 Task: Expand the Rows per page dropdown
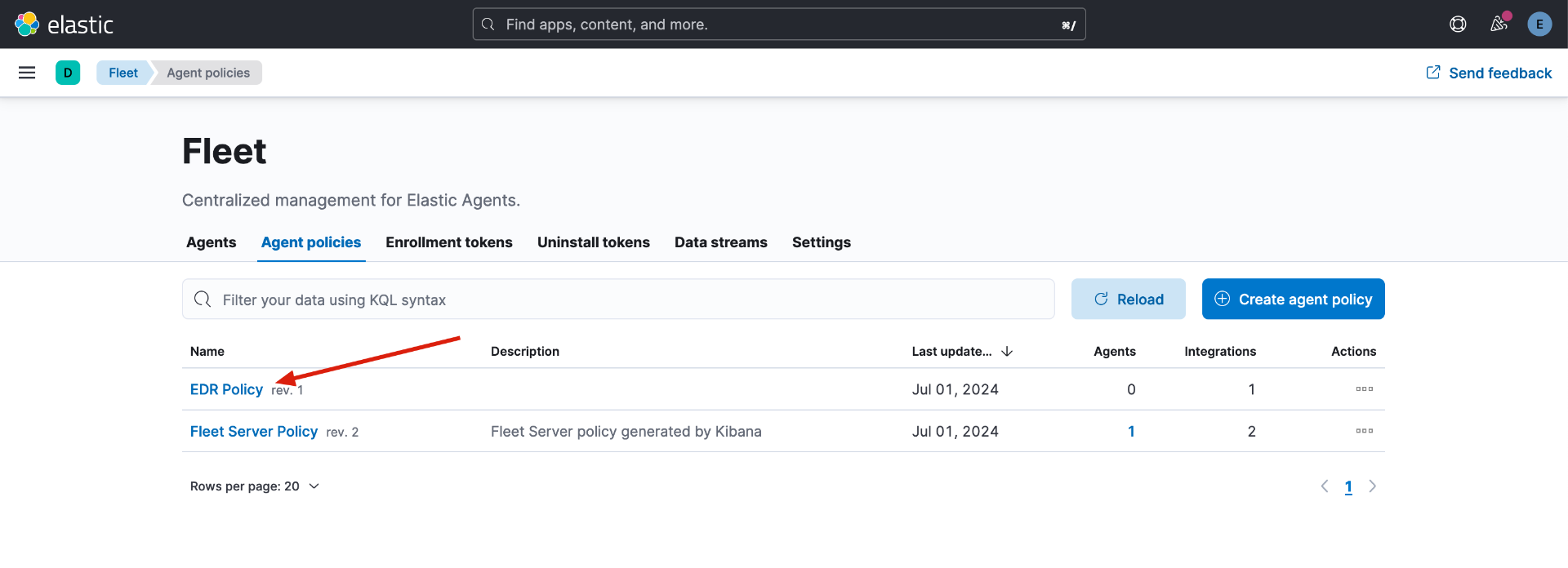click(255, 486)
